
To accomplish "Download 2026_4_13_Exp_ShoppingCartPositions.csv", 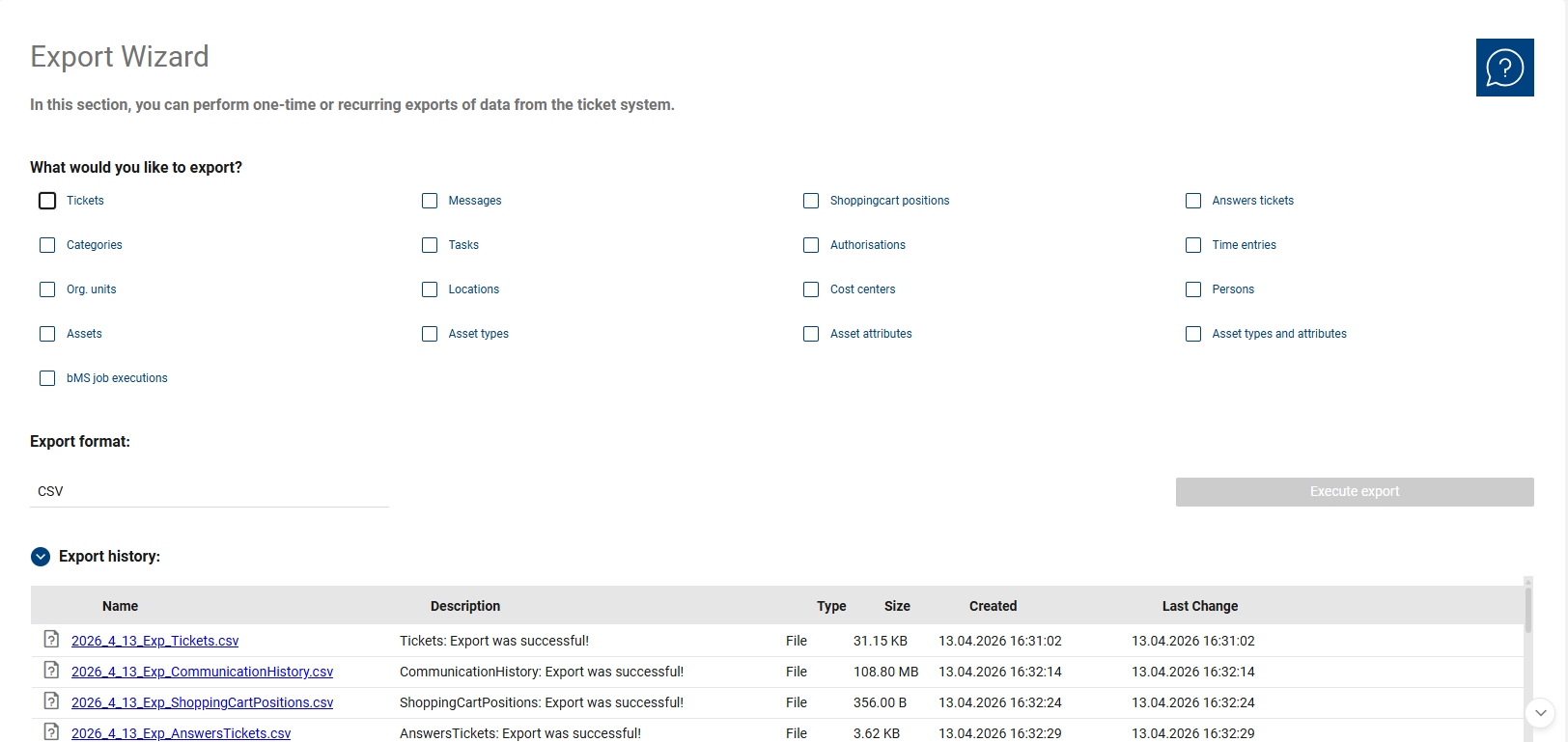I will pos(202,702).
